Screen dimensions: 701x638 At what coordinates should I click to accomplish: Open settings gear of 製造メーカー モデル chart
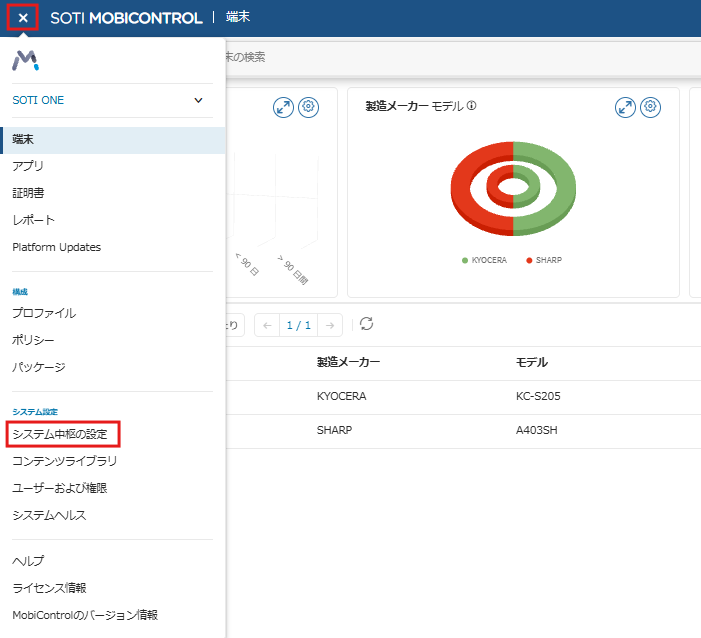(650, 107)
